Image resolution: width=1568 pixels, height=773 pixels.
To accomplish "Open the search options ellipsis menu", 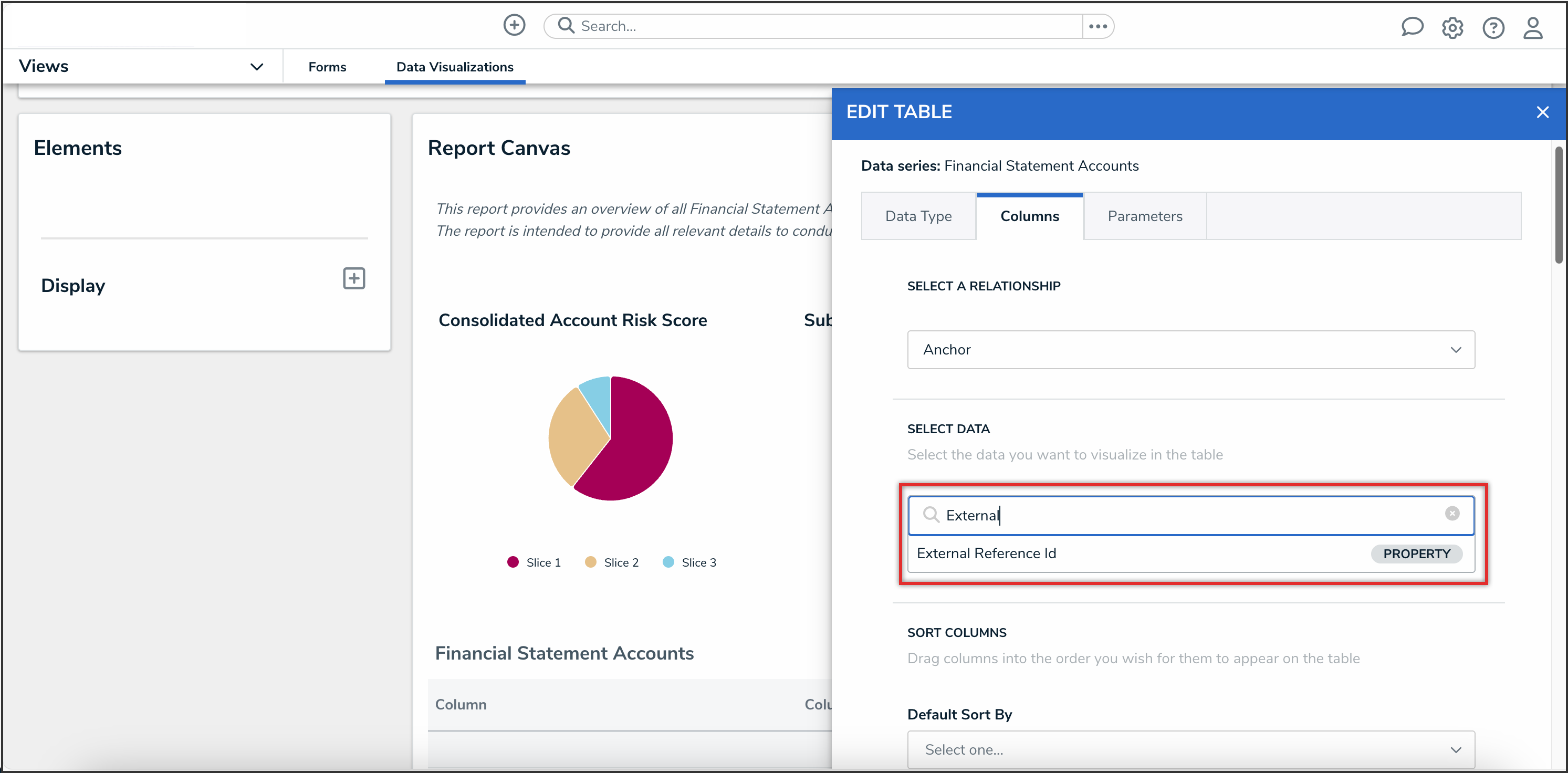I will click(x=1097, y=26).
